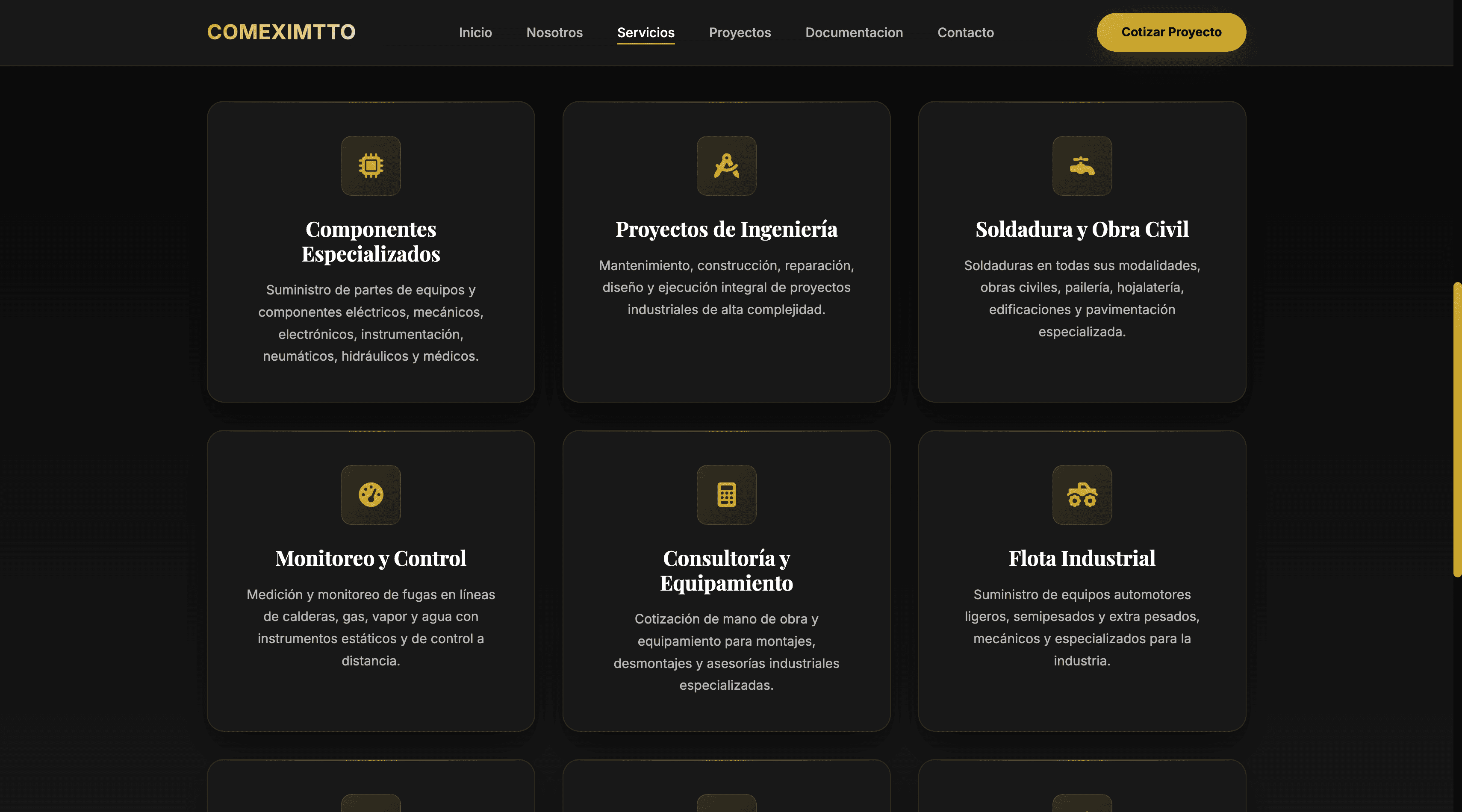Screen dimensions: 1462x812
Task: Click the microchip icon above Componentes Especializados
Action: click(371, 166)
